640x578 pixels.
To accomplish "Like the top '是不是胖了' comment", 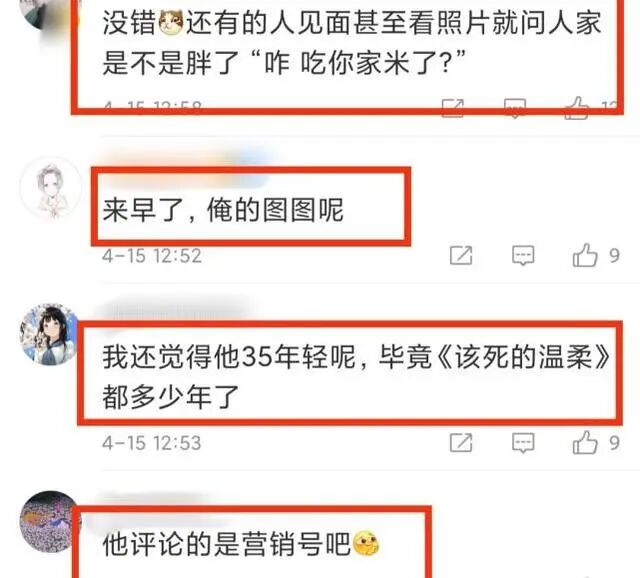I will coord(576,108).
